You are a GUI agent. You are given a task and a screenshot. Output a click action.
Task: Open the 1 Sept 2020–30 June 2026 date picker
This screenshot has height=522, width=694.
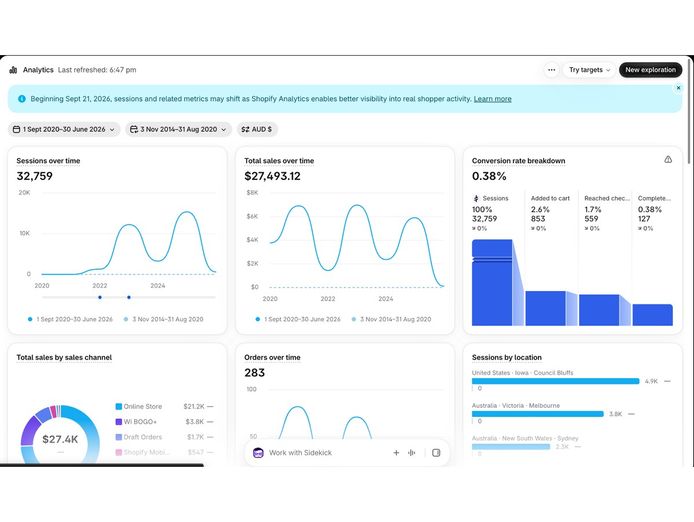point(64,129)
